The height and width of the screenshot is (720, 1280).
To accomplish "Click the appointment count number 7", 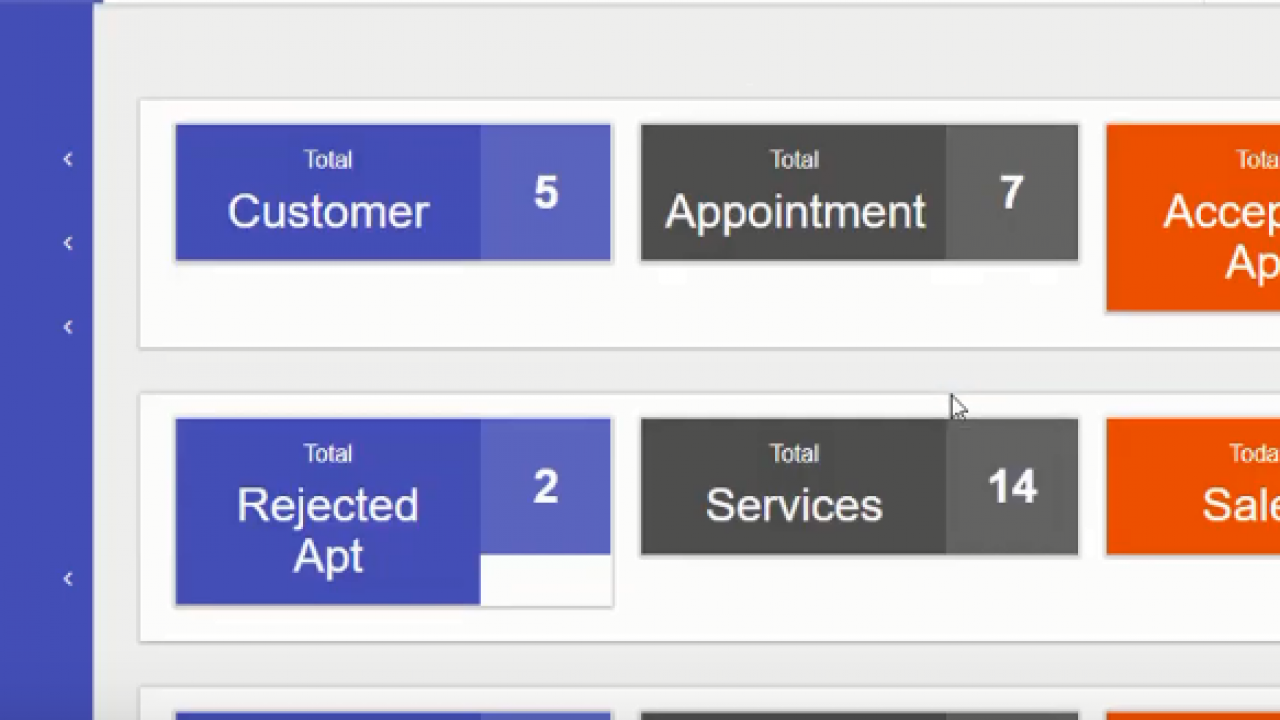I will click(x=1012, y=193).
